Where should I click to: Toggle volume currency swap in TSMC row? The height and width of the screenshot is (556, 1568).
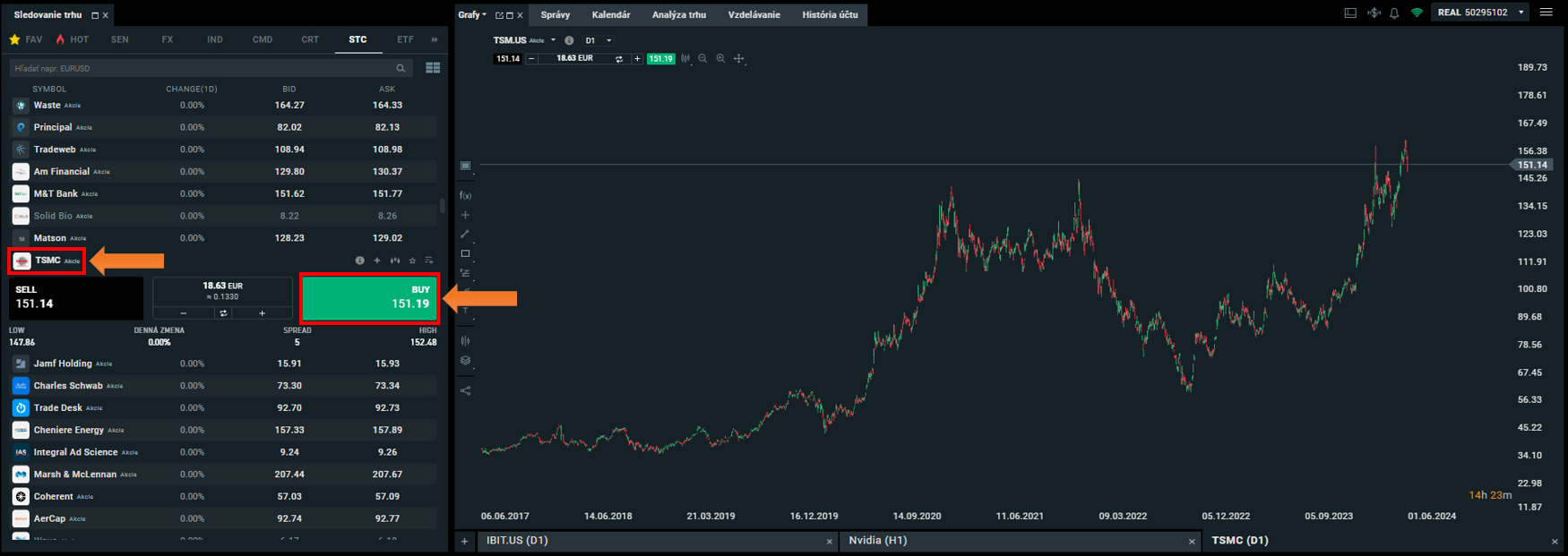tap(223, 313)
